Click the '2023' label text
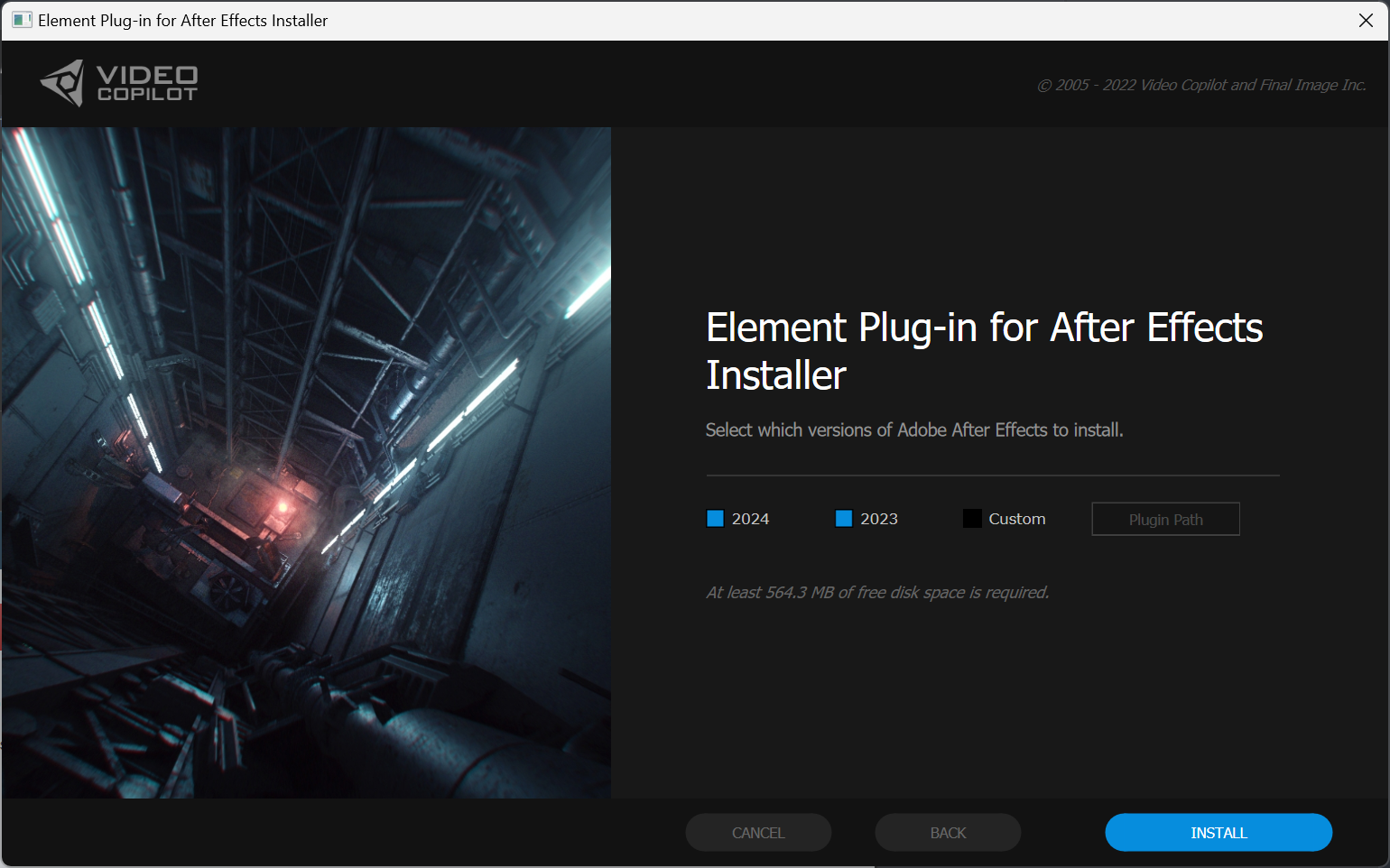This screenshot has height=868, width=1390. pos(879,519)
